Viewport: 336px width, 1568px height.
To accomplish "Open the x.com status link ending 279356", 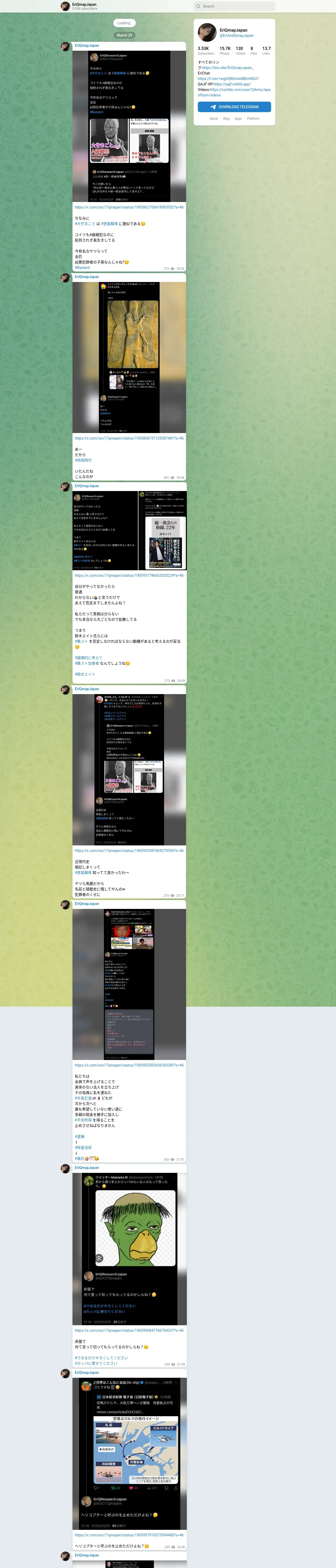I will [129, 850].
